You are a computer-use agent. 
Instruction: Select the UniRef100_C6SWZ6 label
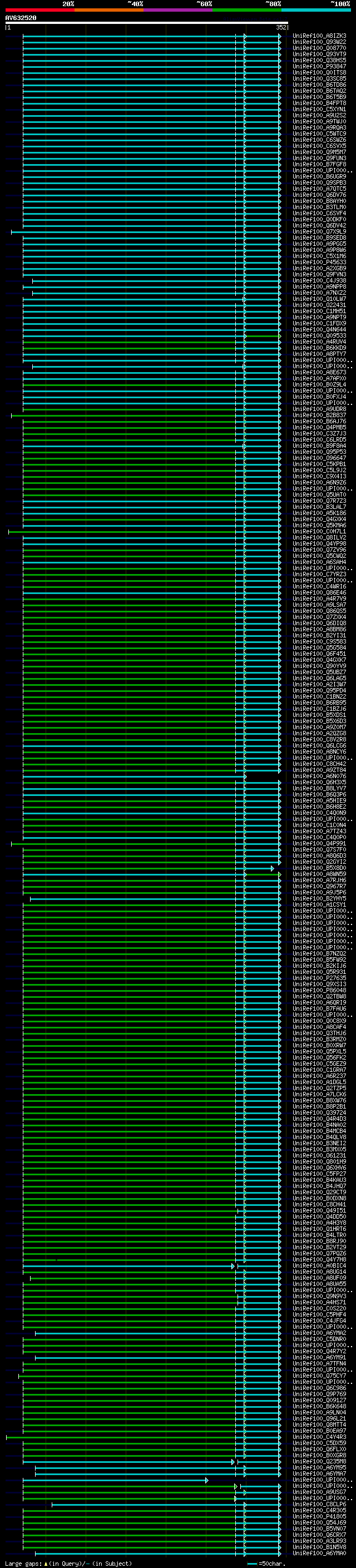point(319,140)
